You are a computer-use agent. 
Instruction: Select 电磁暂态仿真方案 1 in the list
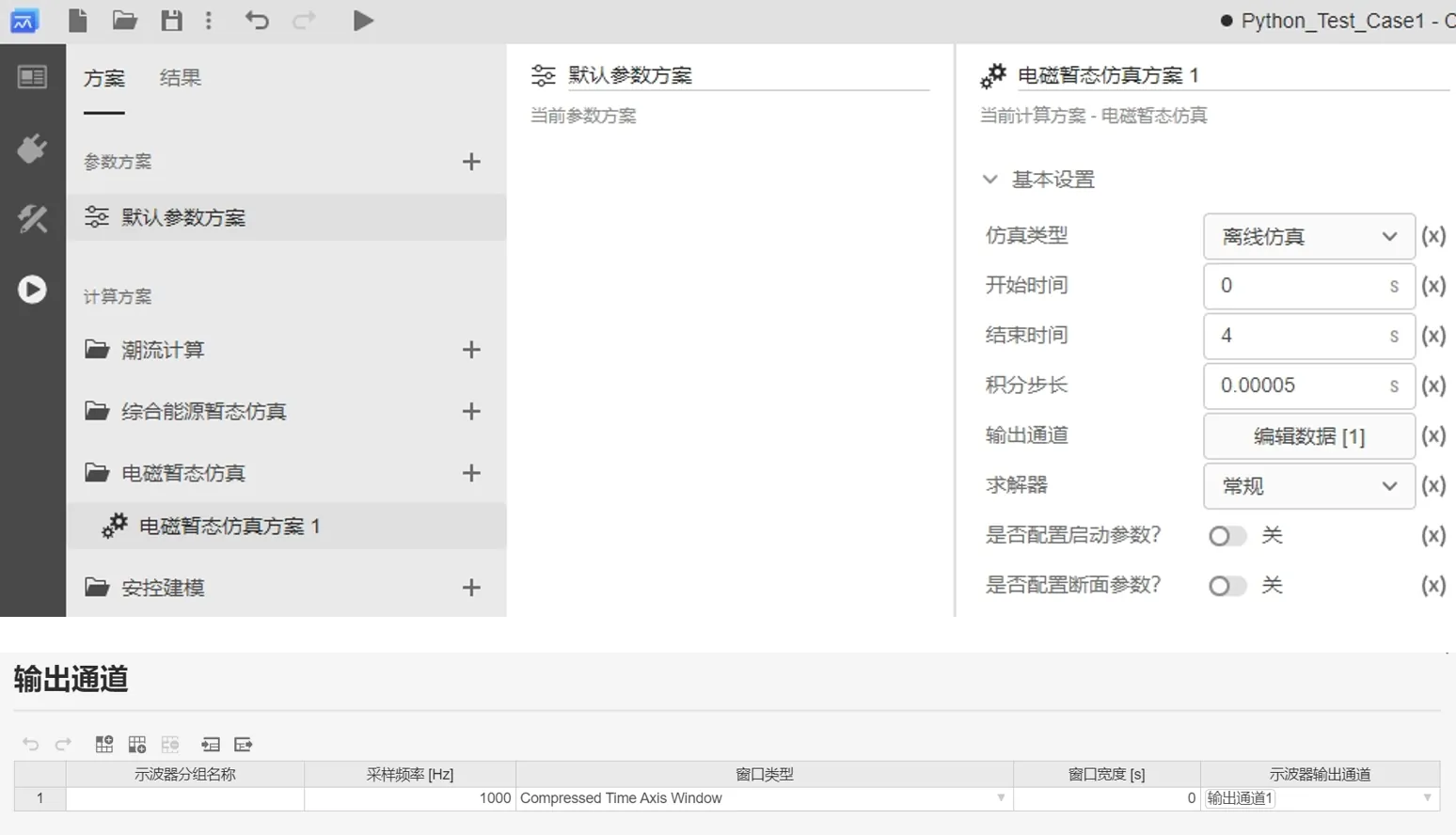tap(229, 527)
